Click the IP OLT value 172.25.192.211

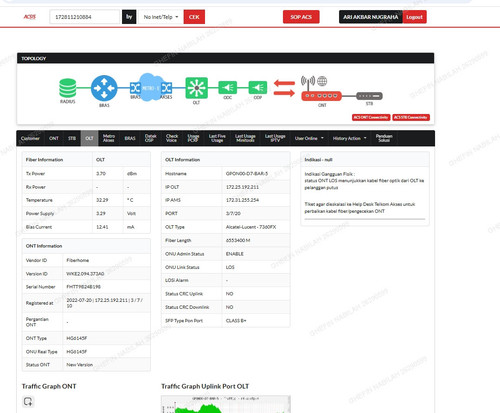(242, 187)
